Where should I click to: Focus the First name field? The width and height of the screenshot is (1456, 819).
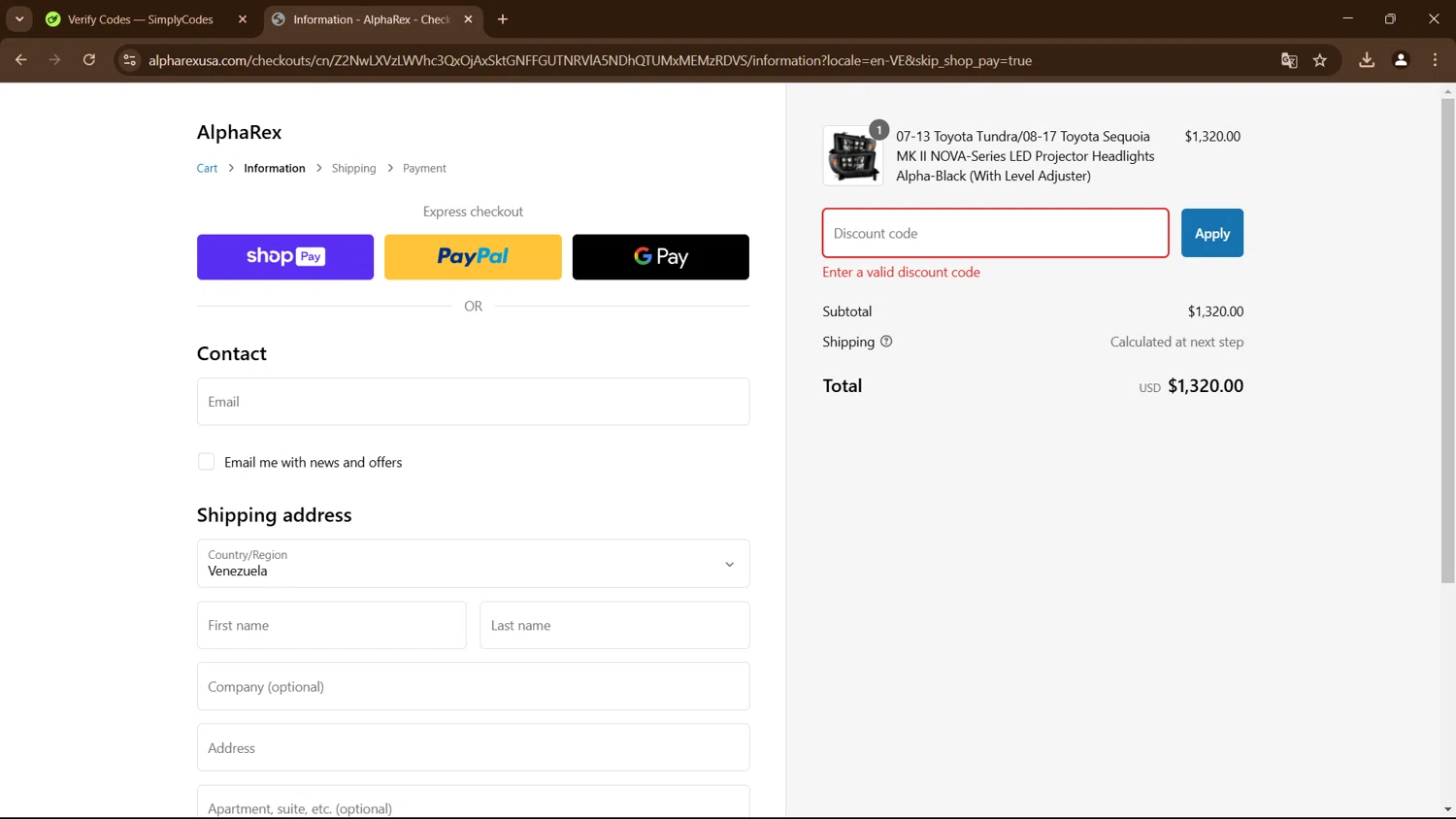[x=332, y=626]
